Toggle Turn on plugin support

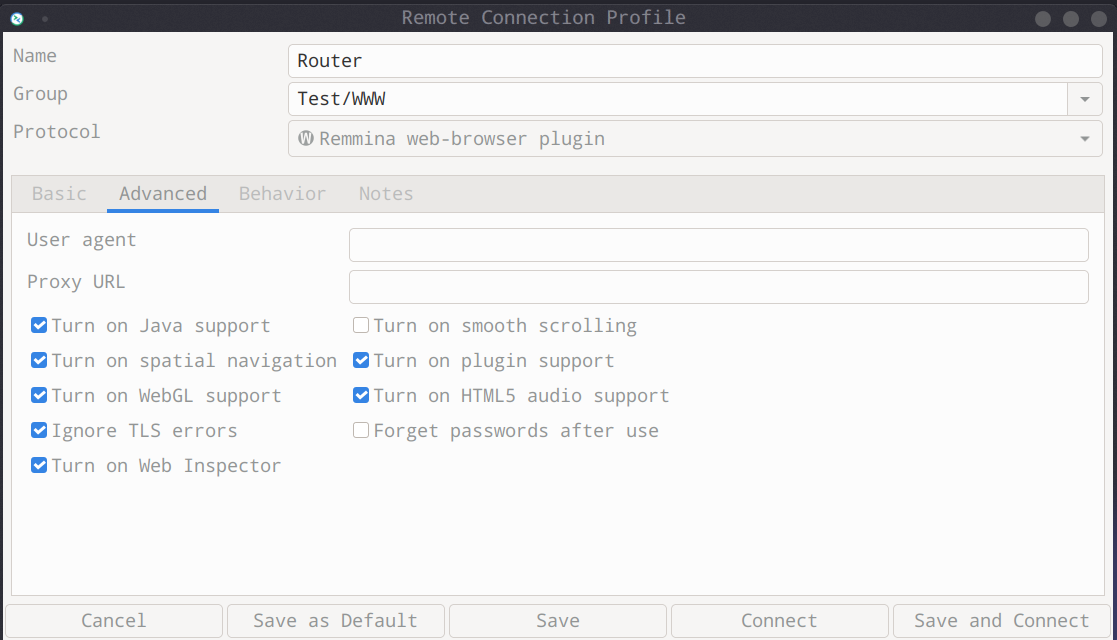(x=361, y=361)
